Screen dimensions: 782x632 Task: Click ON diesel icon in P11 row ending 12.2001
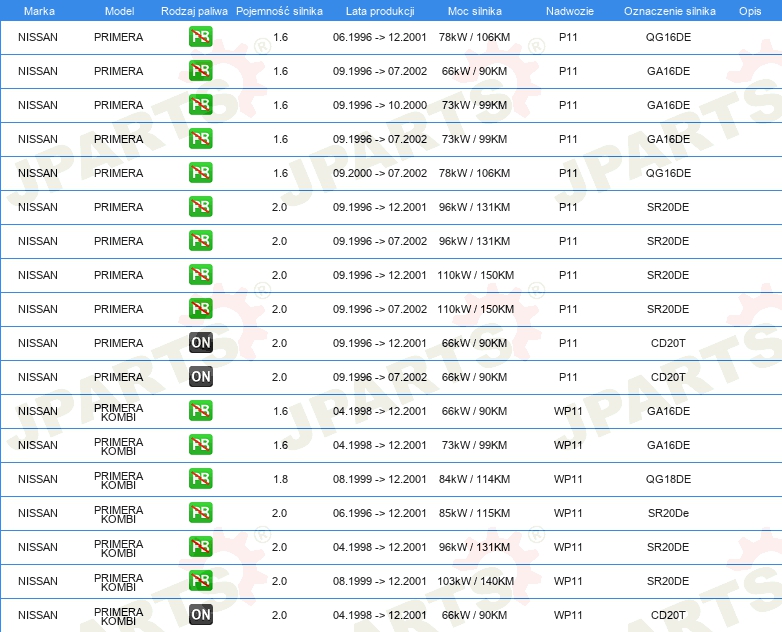click(200, 343)
